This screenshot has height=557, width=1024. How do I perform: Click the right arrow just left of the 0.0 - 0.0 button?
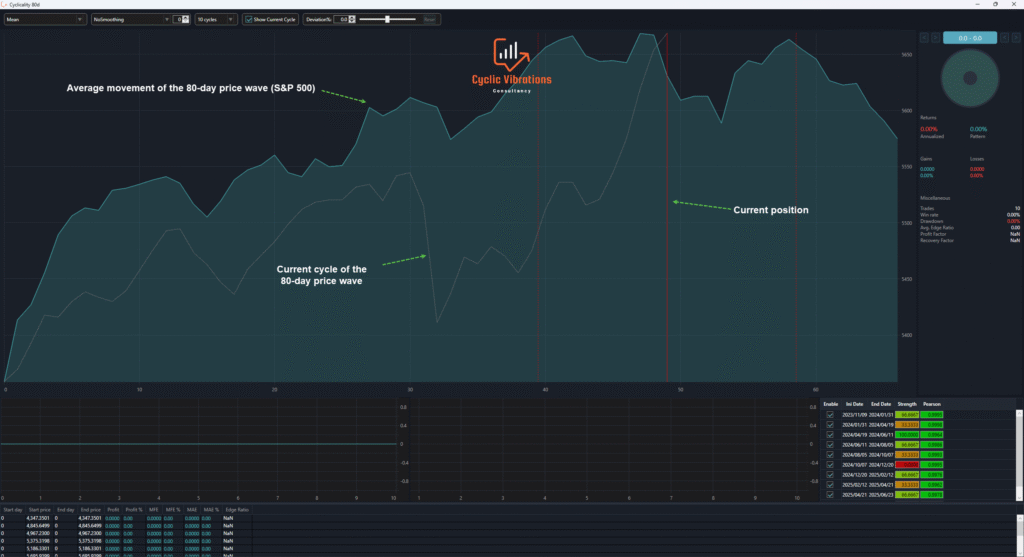[x=935, y=38]
